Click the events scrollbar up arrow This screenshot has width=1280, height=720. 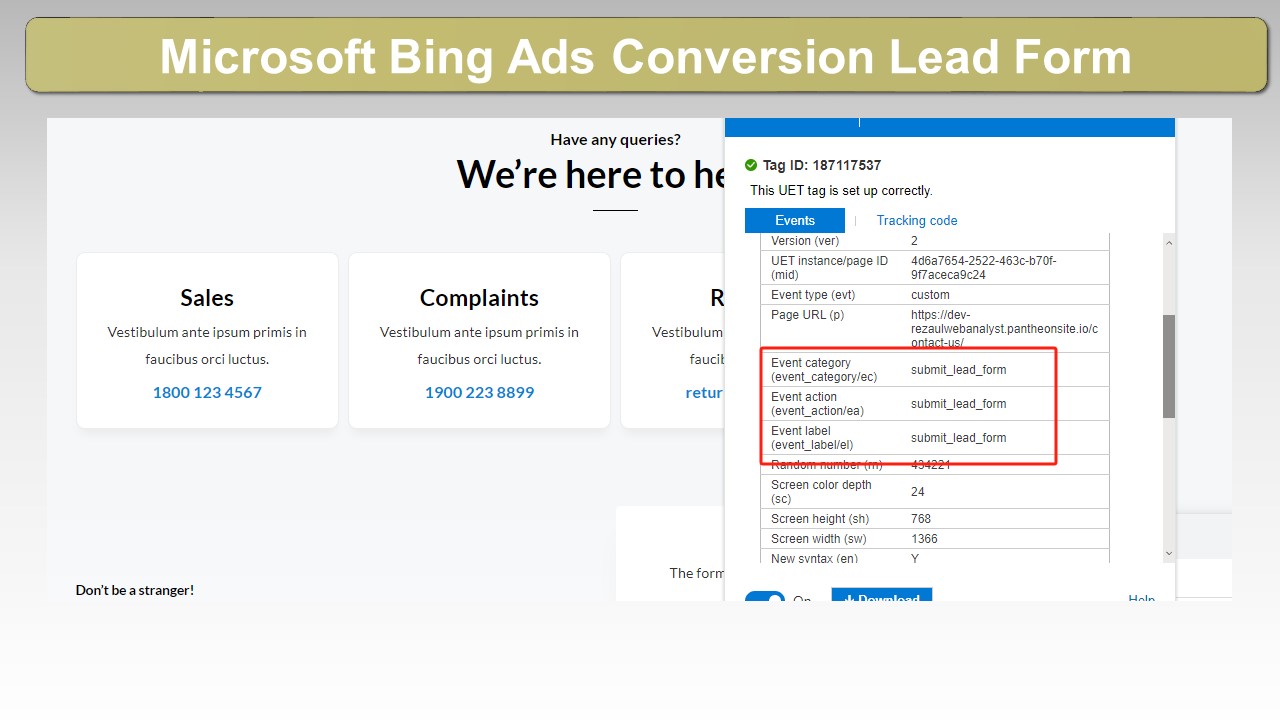(1169, 243)
